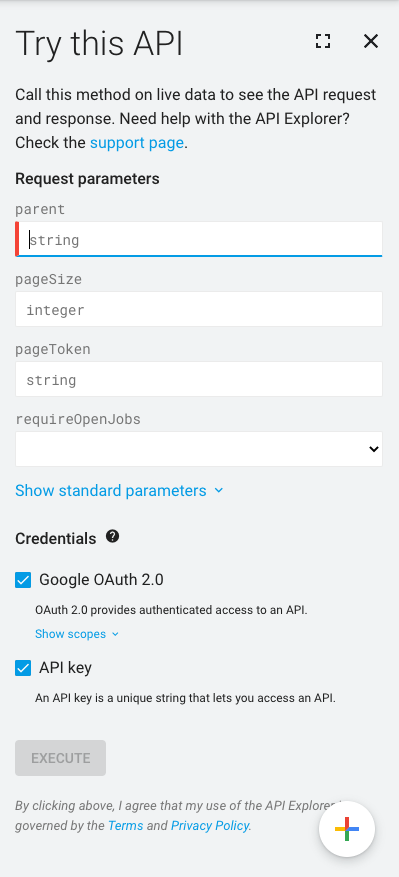The height and width of the screenshot is (877, 399).
Task: Open the Terms link
Action: click(125, 826)
